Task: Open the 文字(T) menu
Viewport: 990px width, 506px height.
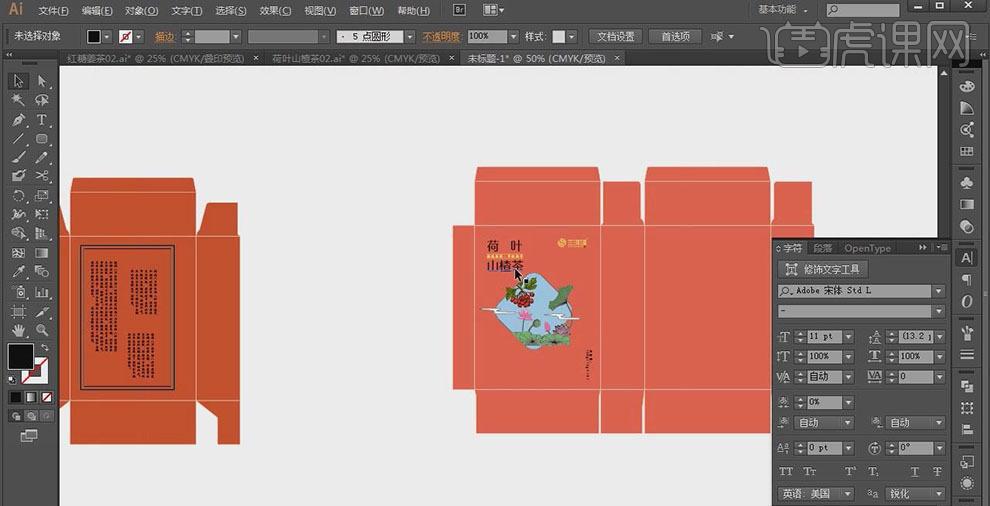Action: click(x=186, y=11)
